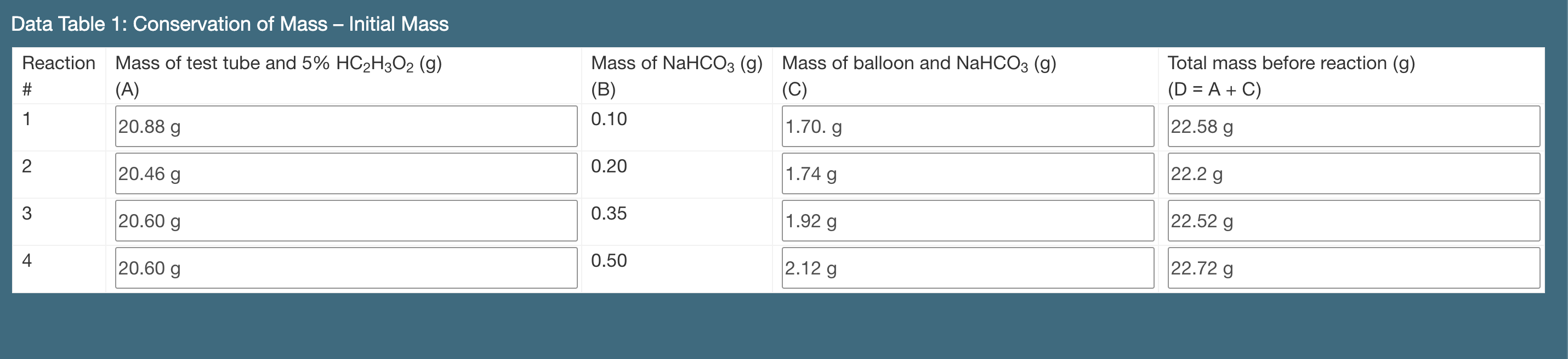Focus the 20.46 g test tube mass field
Viewport: 1568px width, 359px height.
(x=346, y=173)
